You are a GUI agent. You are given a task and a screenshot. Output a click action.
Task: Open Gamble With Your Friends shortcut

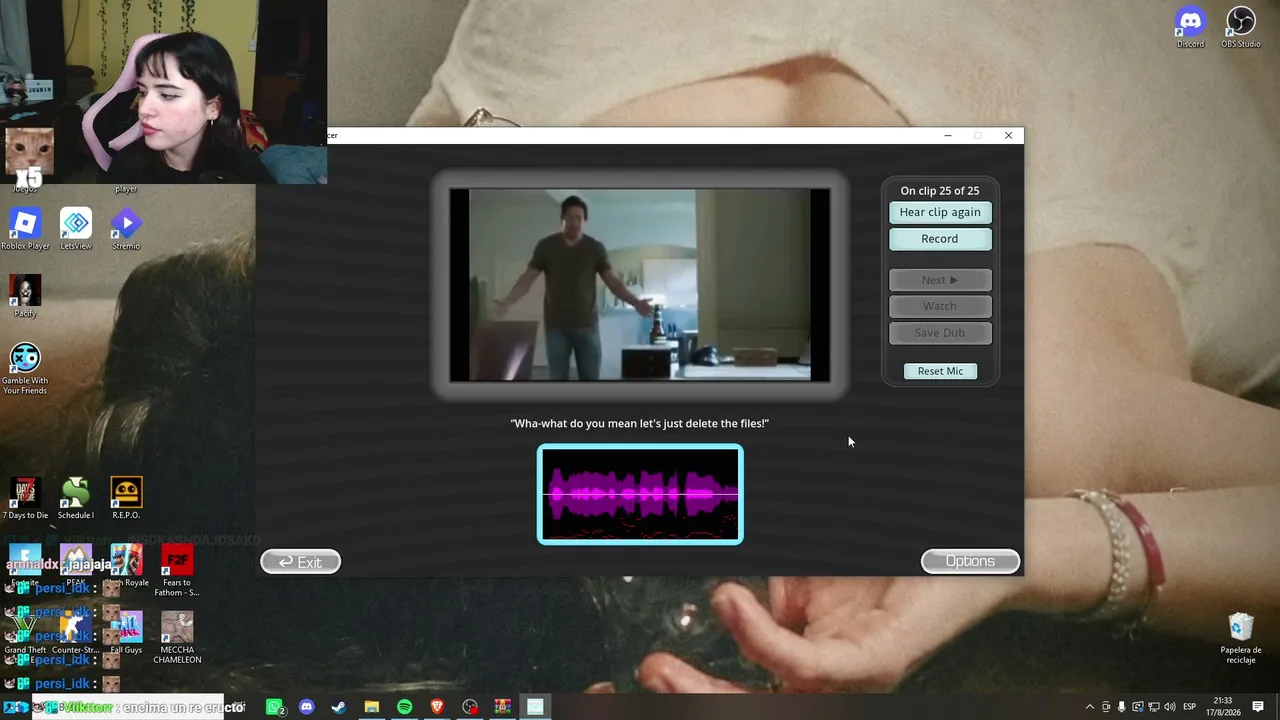pos(25,368)
